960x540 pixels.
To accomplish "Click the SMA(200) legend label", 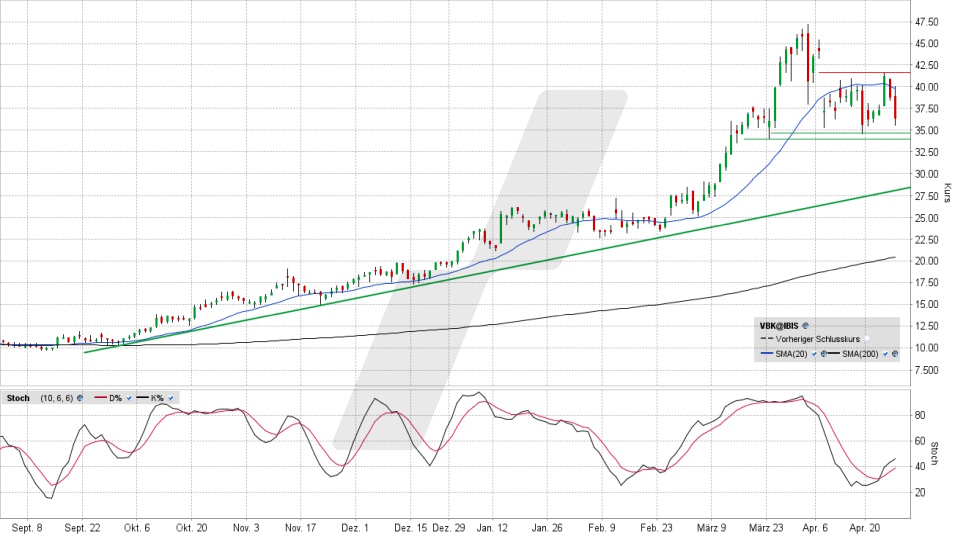I will pos(860,354).
